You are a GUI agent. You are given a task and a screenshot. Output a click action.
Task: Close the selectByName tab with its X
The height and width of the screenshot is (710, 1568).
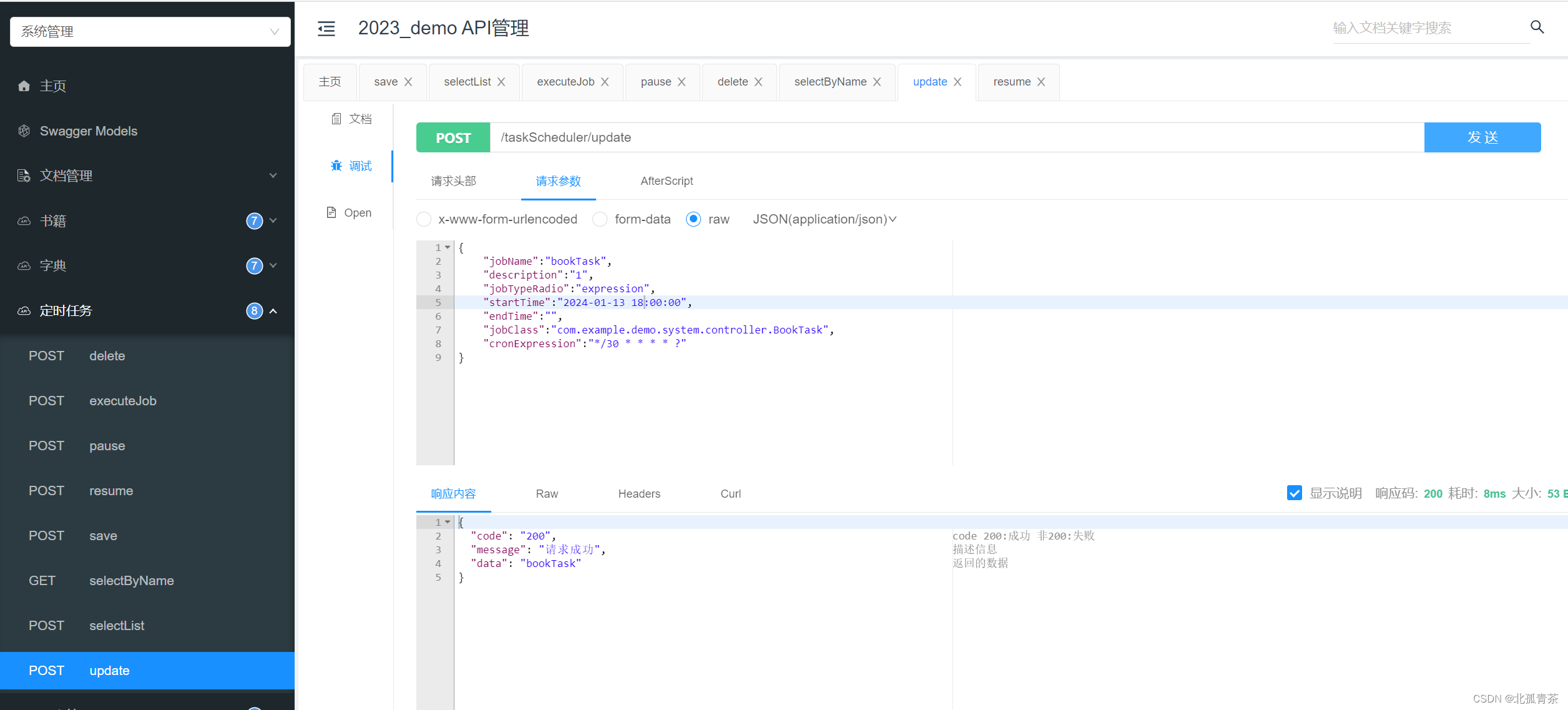tap(877, 82)
